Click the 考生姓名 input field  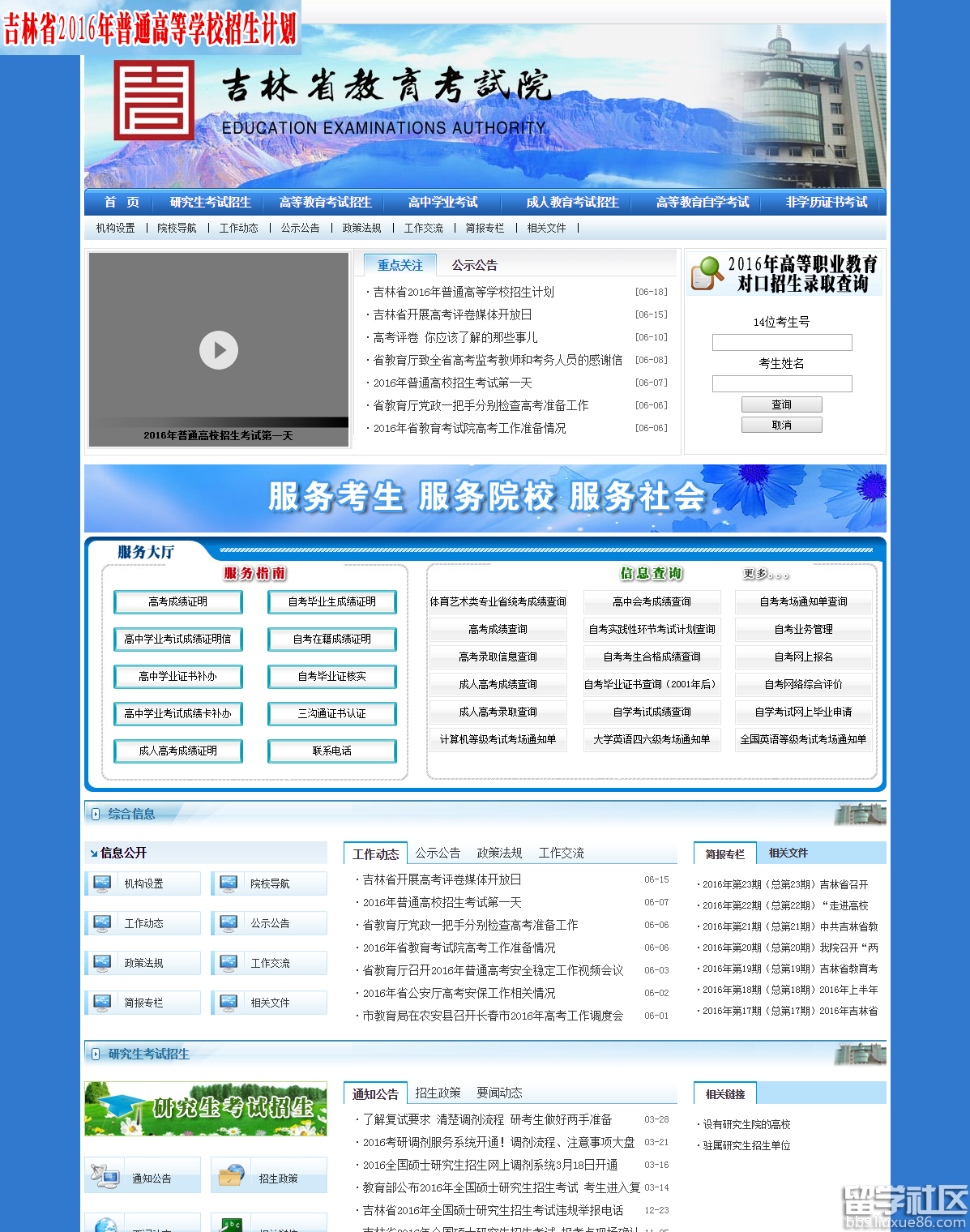[x=782, y=383]
